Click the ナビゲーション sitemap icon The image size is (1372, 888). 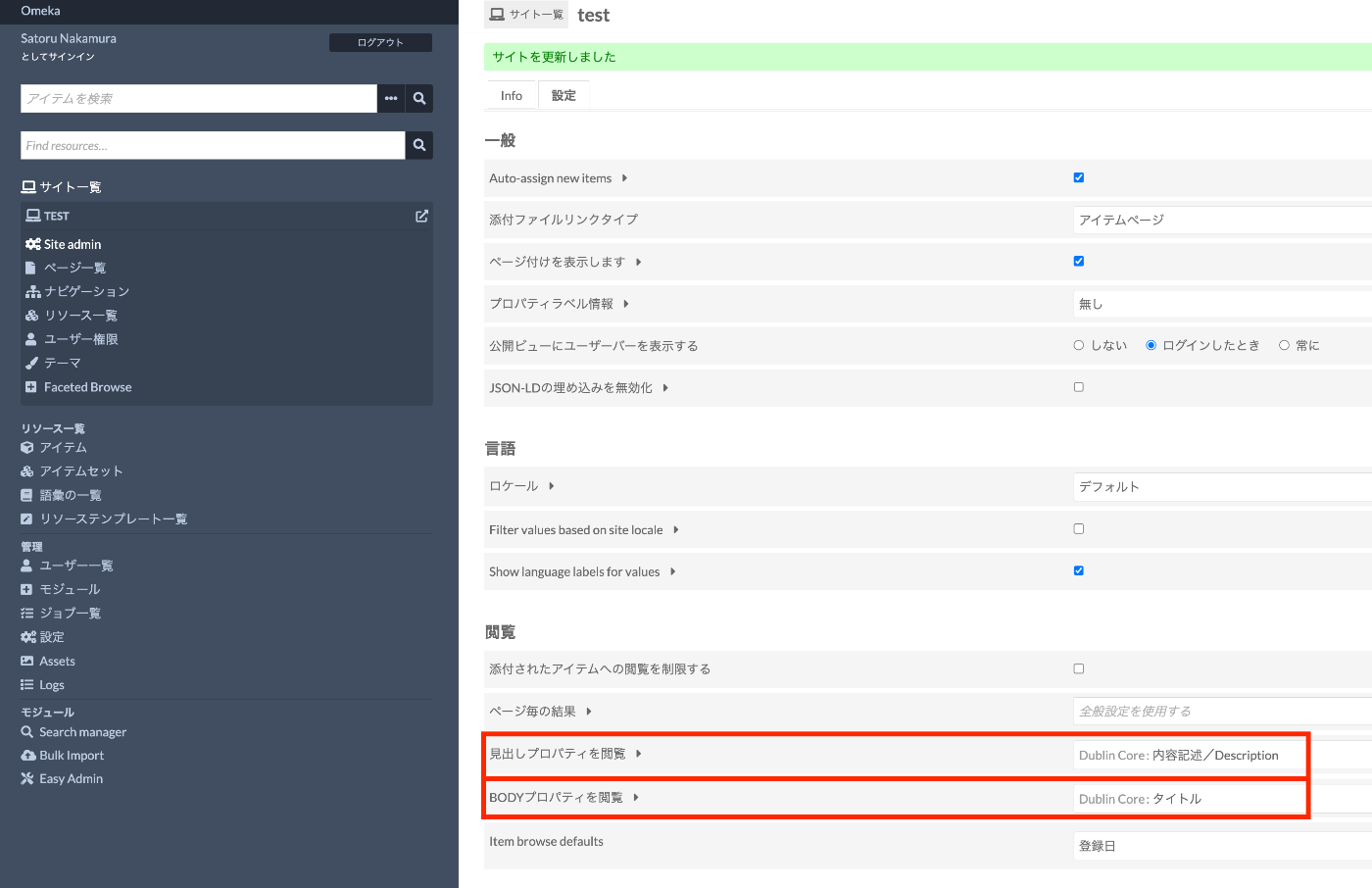32,291
